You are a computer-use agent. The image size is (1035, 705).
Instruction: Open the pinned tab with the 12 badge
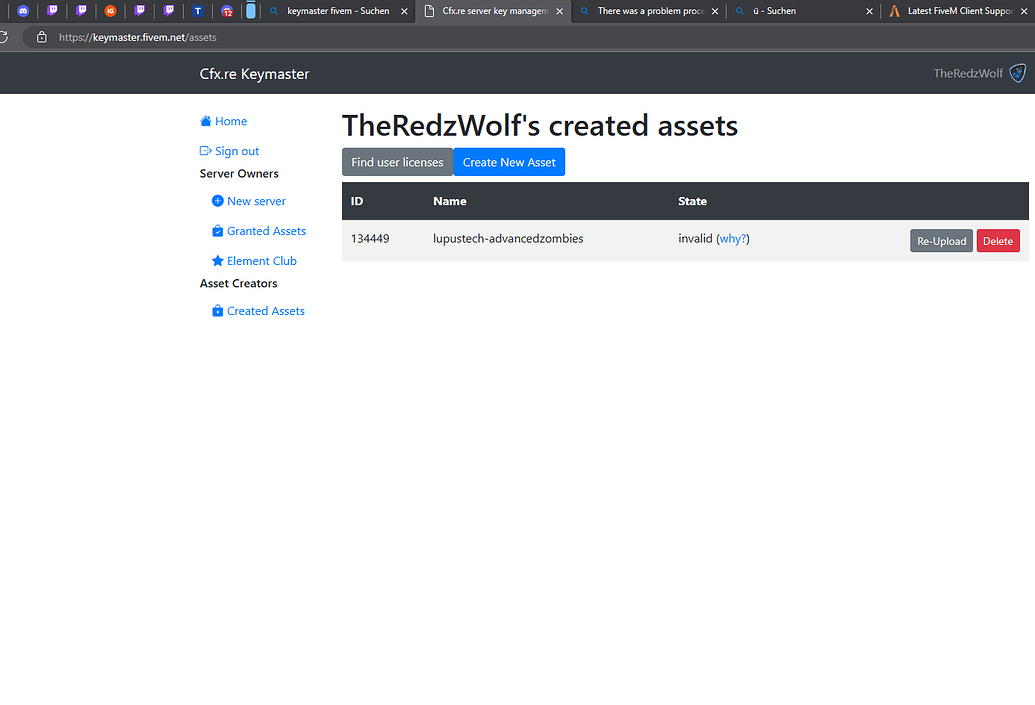pos(226,11)
